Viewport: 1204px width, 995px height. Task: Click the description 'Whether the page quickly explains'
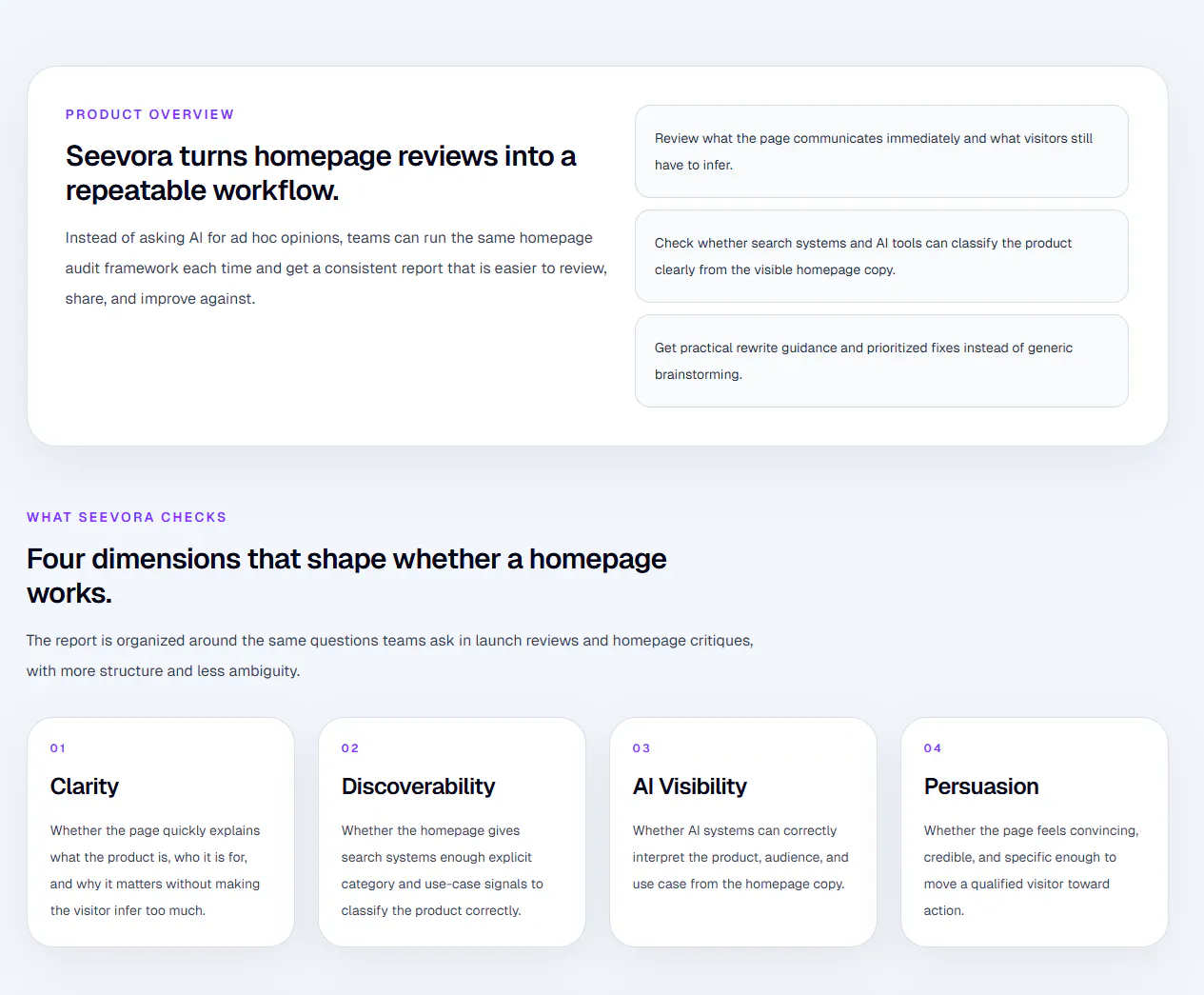point(155,870)
